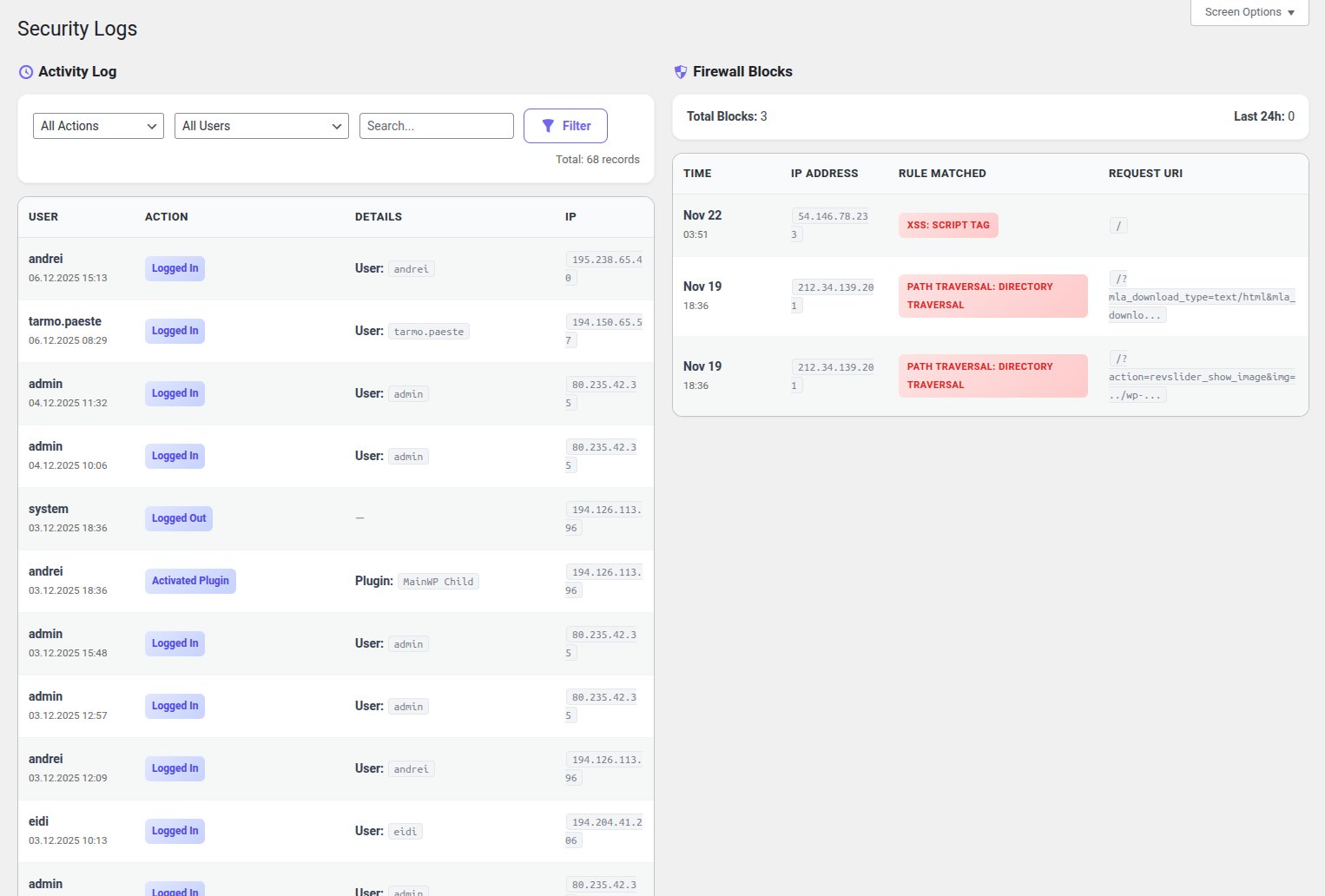Click the Filter button

(565, 125)
